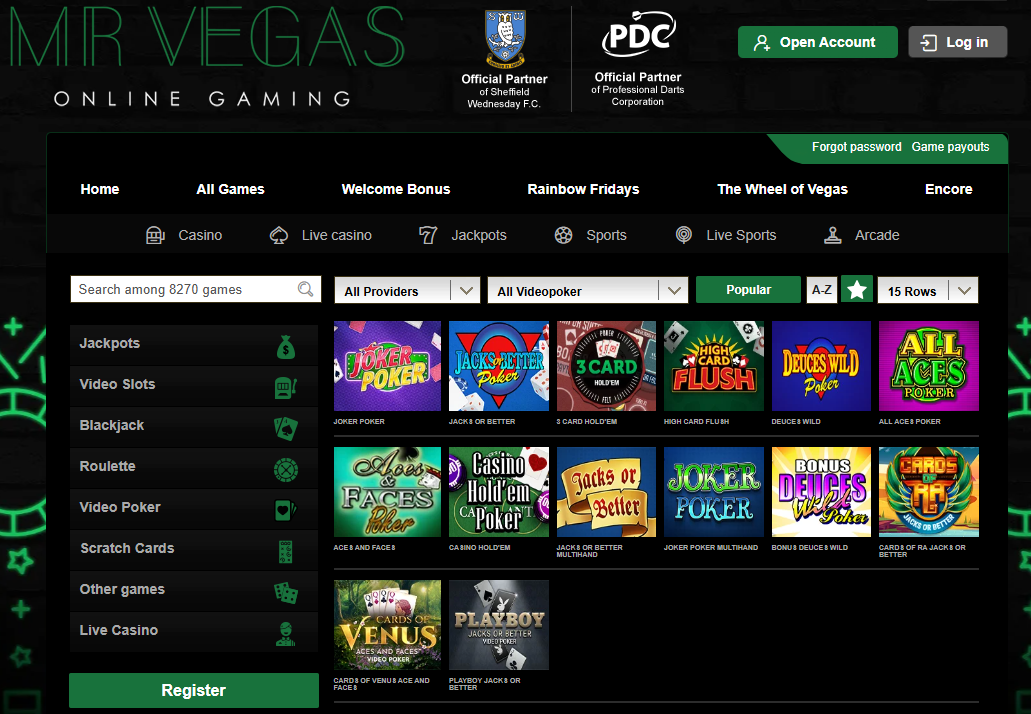Open the Encore menu item

(x=948, y=189)
